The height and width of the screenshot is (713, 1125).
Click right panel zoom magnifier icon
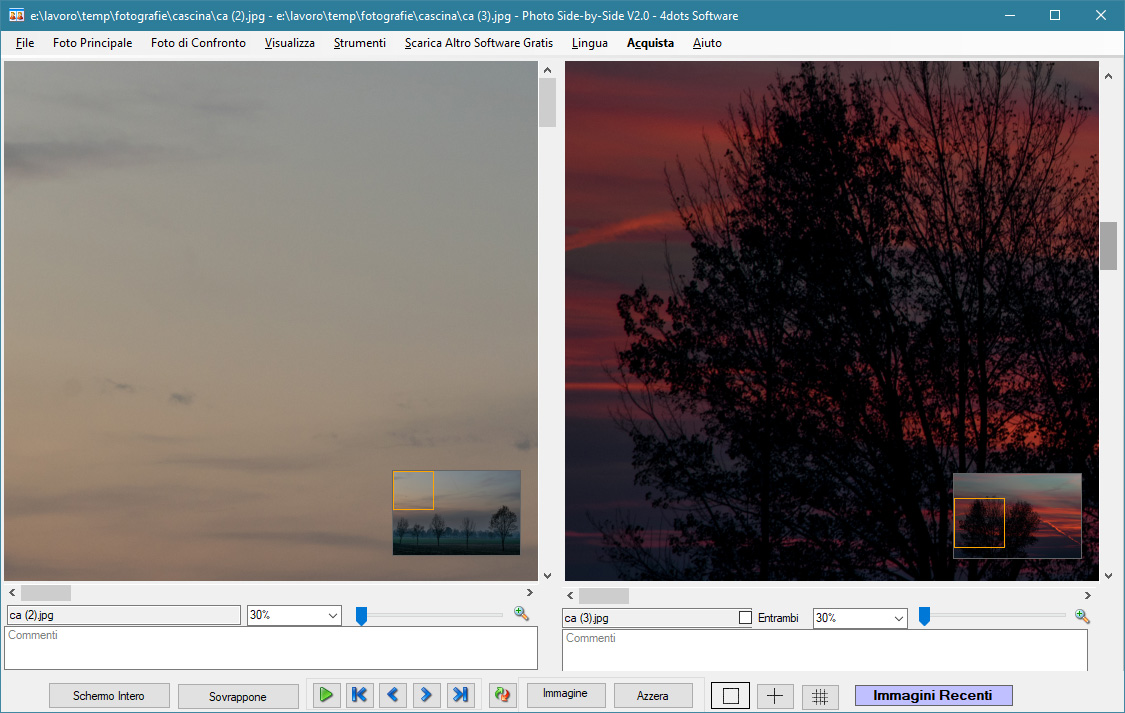[x=1082, y=617]
